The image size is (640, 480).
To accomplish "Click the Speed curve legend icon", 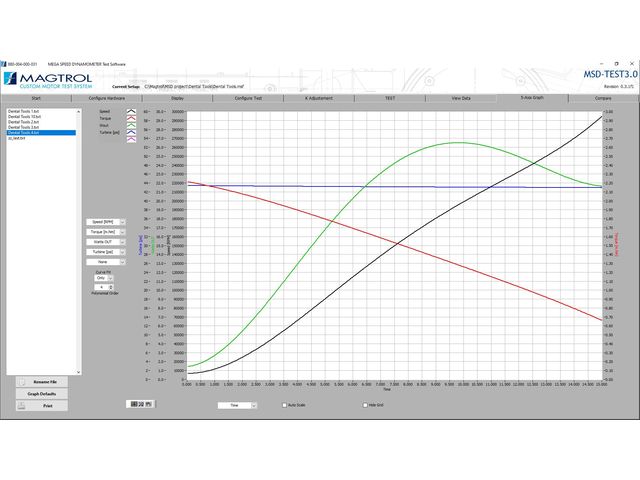I will [x=130, y=111].
